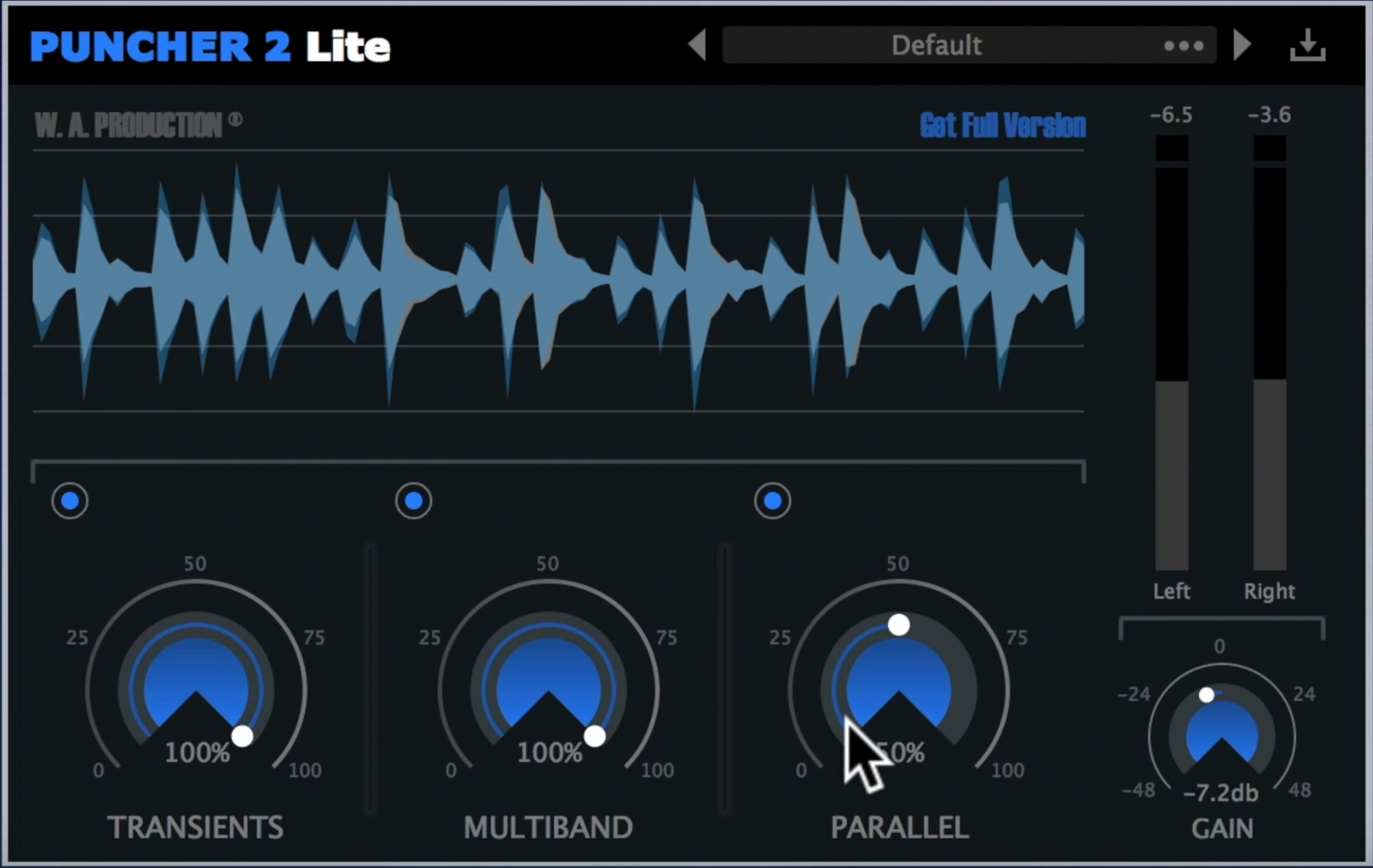The width and height of the screenshot is (1373, 868).
Task: Click the Left channel level meter
Action: pyautogui.click(x=1171, y=354)
